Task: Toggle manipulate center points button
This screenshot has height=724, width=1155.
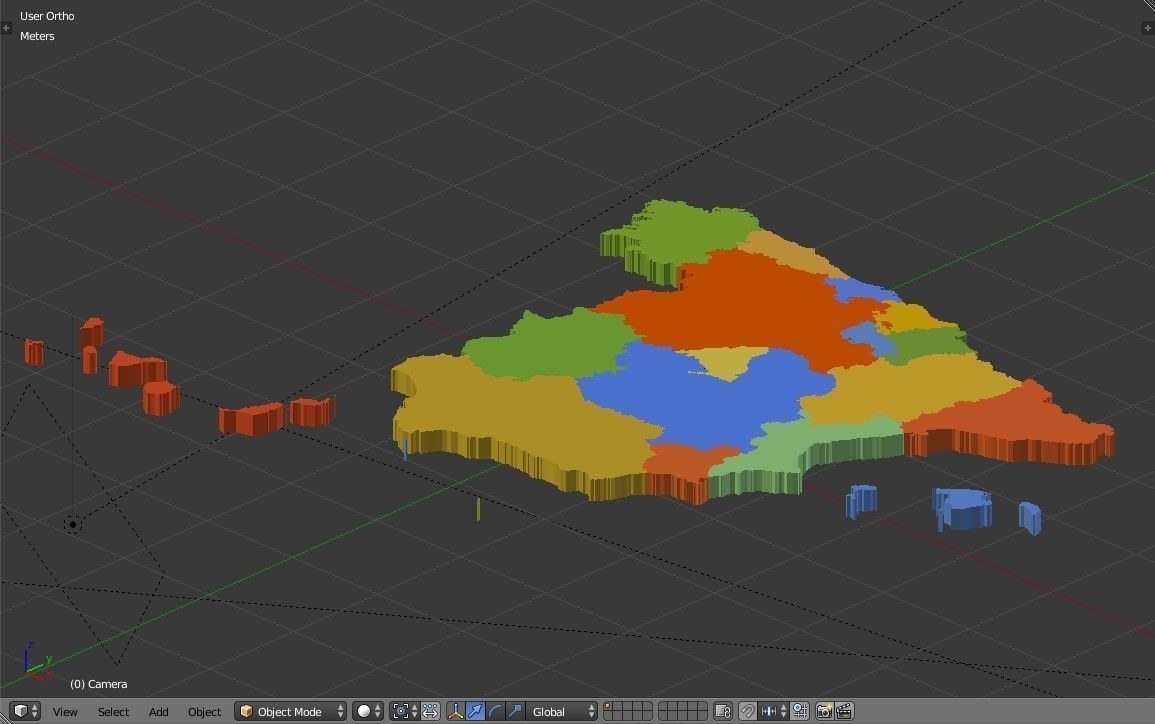Action: pyautogui.click(x=431, y=711)
